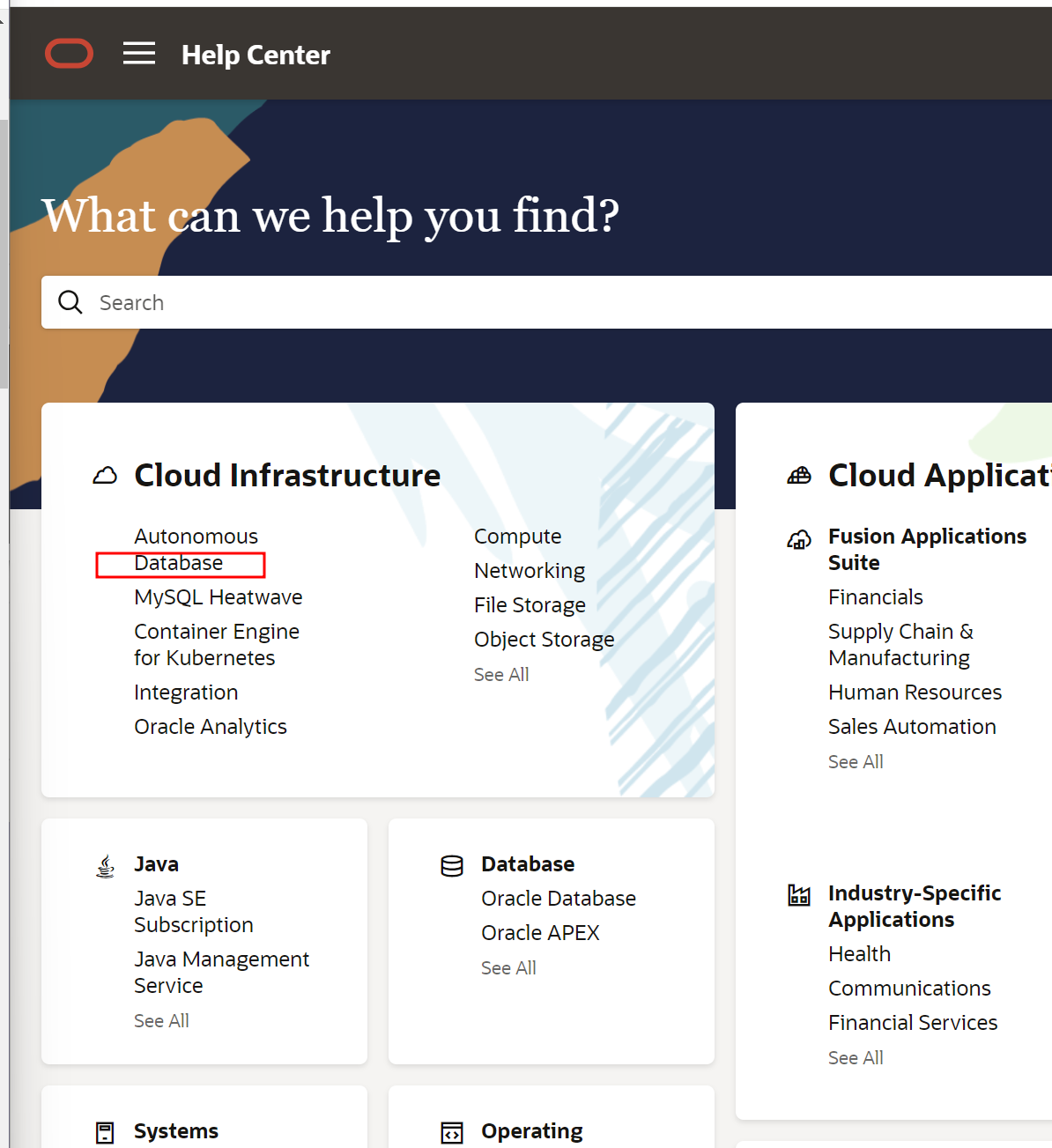Click the search magnifier icon
This screenshot has height=1148, width=1052.
[70, 302]
